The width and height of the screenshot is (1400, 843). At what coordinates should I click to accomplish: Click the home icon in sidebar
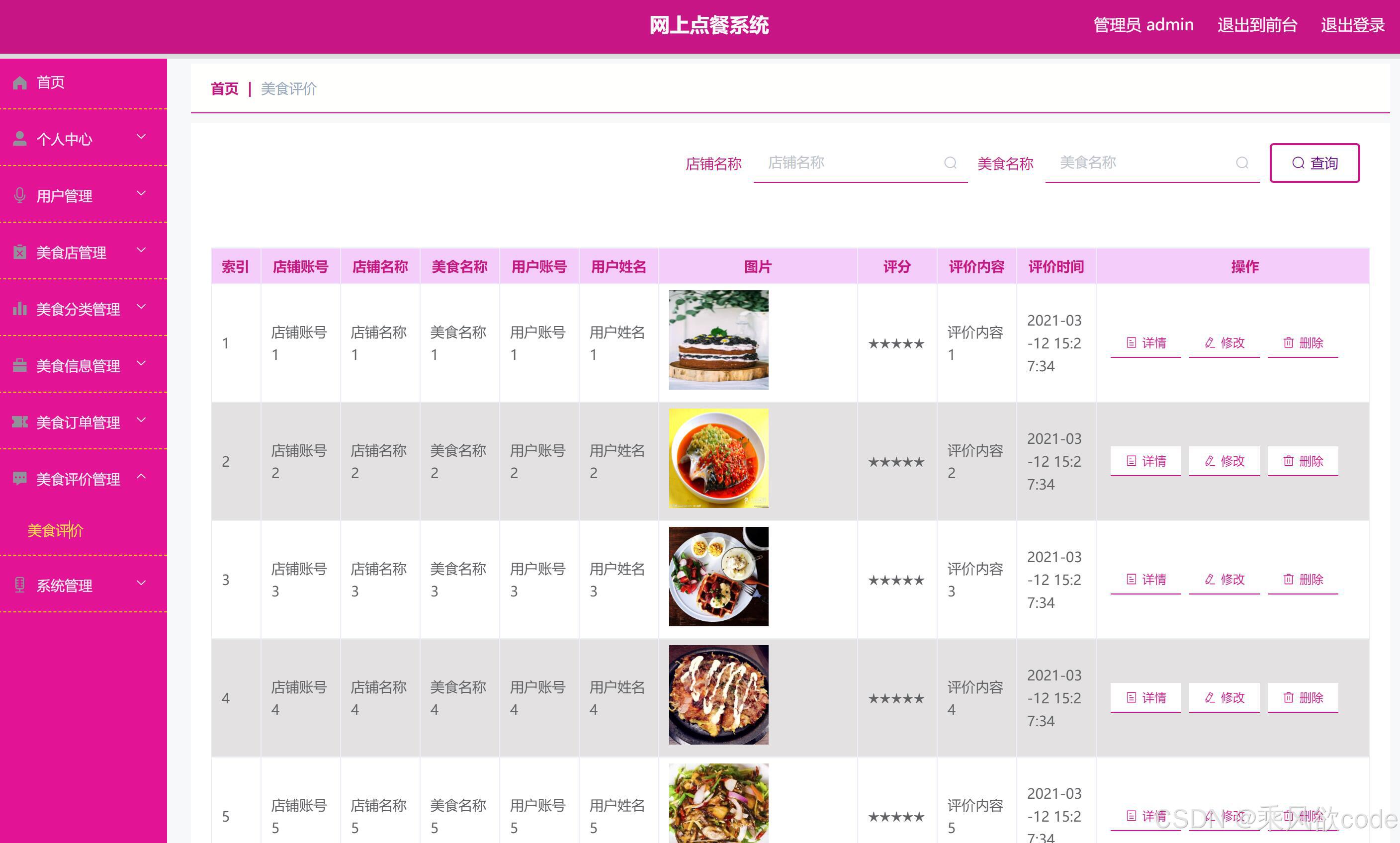click(20, 83)
